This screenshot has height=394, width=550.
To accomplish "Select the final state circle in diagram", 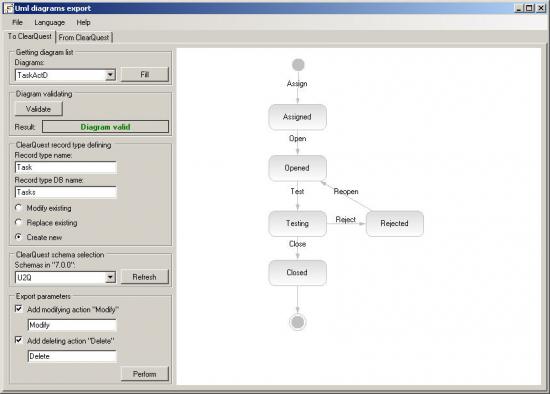I will (x=298, y=322).
